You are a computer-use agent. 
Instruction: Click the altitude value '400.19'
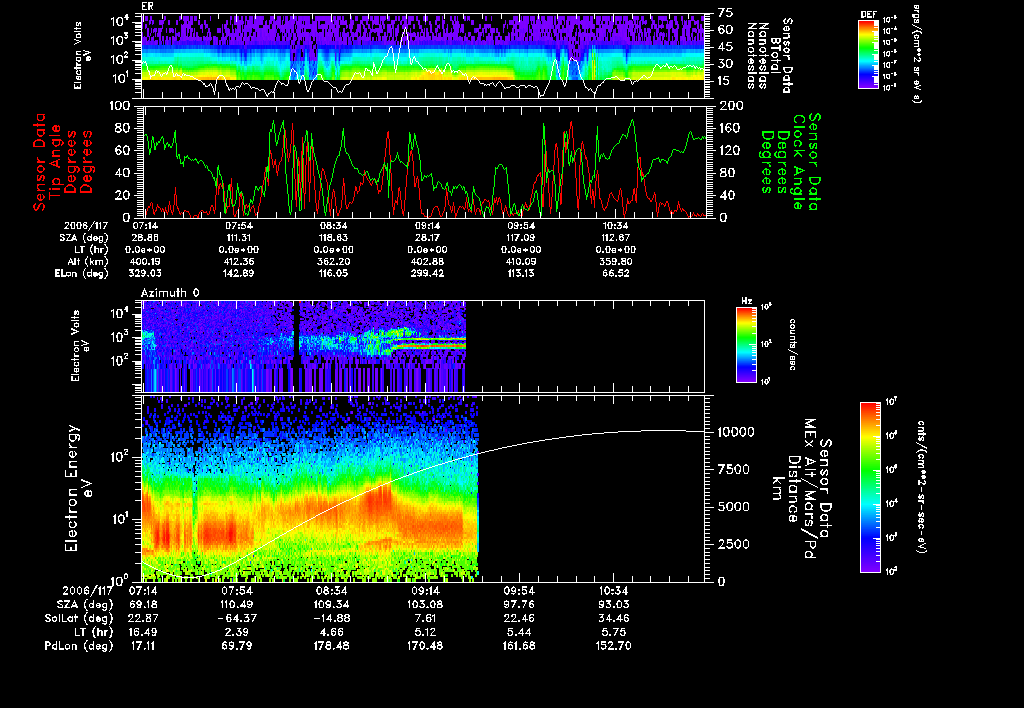click(x=147, y=261)
